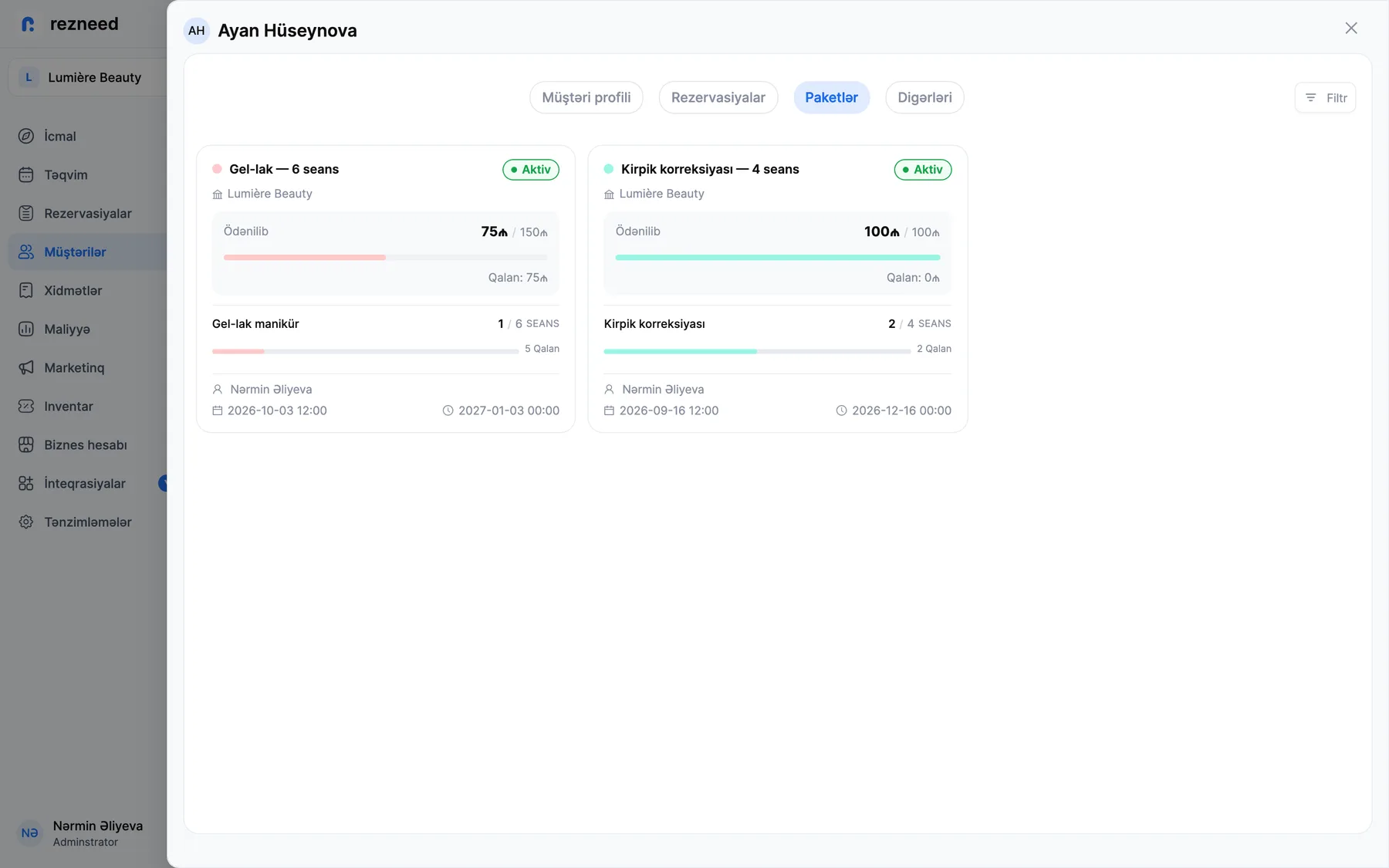The image size is (1389, 868).
Task: Click Rezervasiyalar sidebar list icon
Action: click(x=26, y=213)
